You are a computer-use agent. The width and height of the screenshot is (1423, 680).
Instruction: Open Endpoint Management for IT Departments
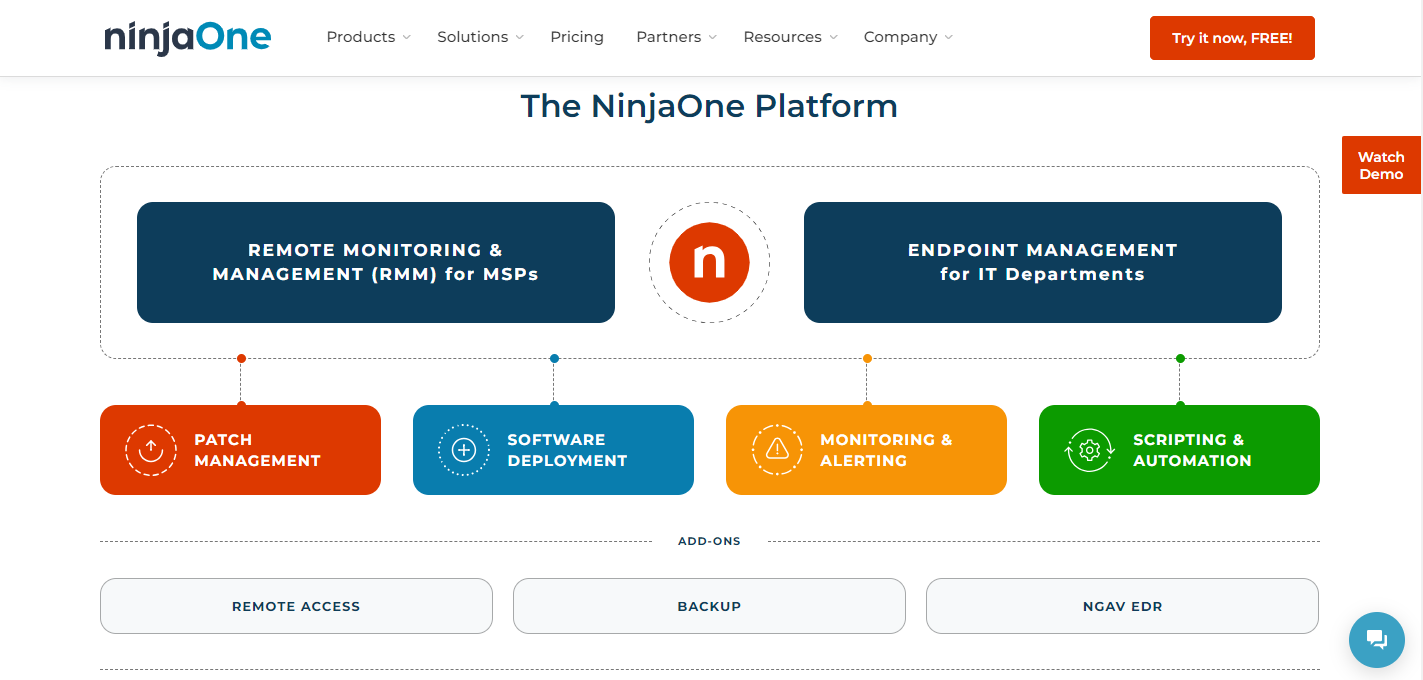[1043, 262]
